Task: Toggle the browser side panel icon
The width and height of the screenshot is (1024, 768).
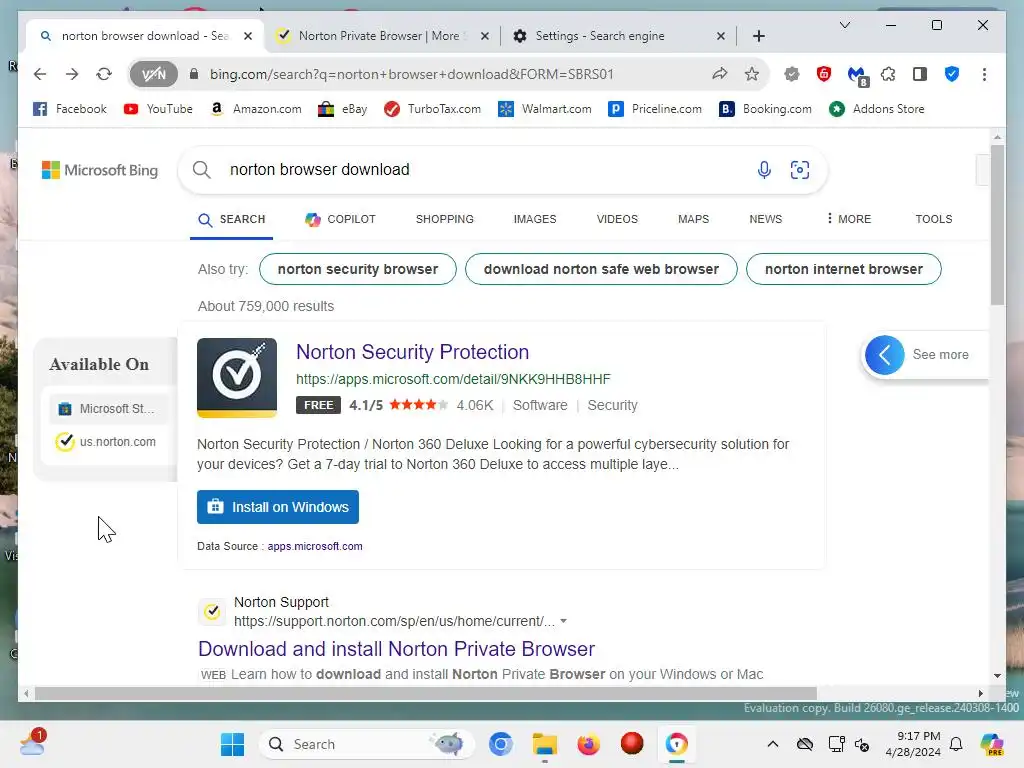Action: point(920,74)
